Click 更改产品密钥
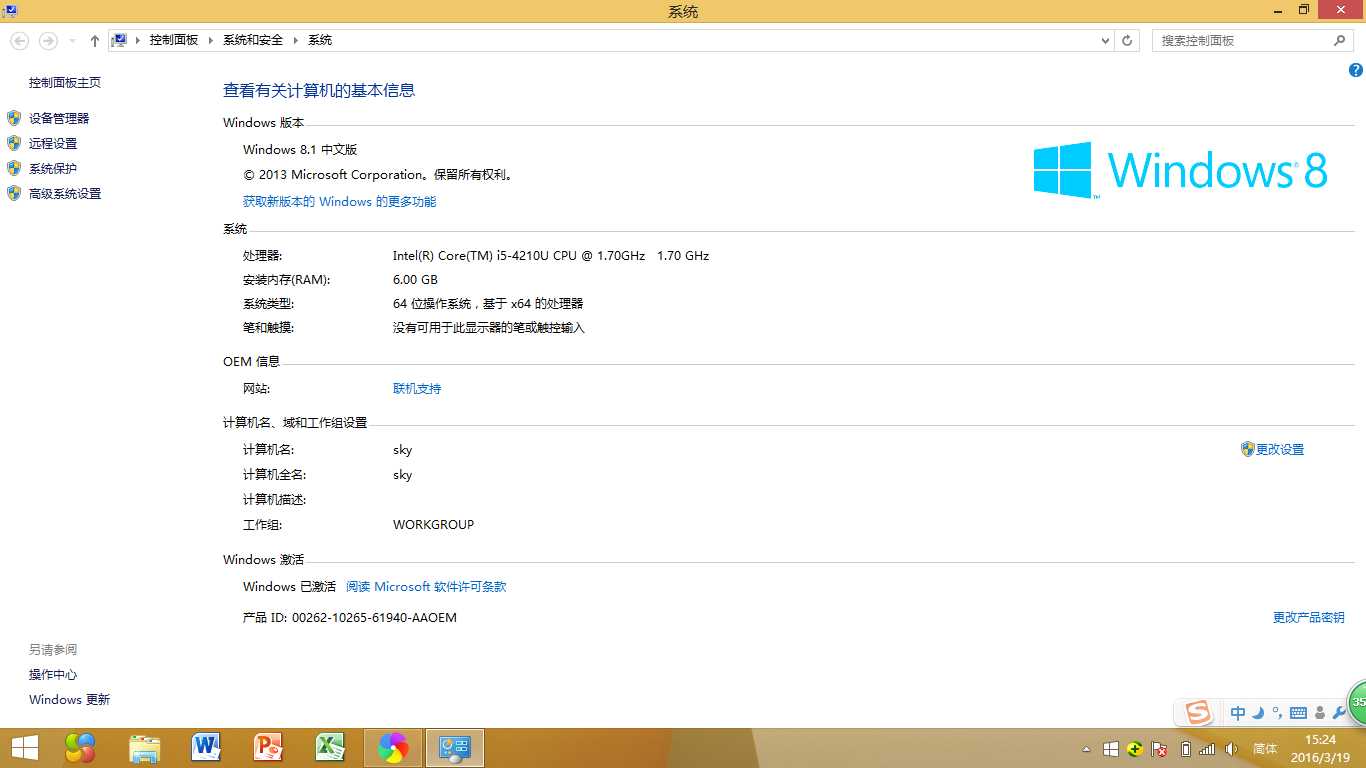The height and width of the screenshot is (768, 1366). (1308, 618)
